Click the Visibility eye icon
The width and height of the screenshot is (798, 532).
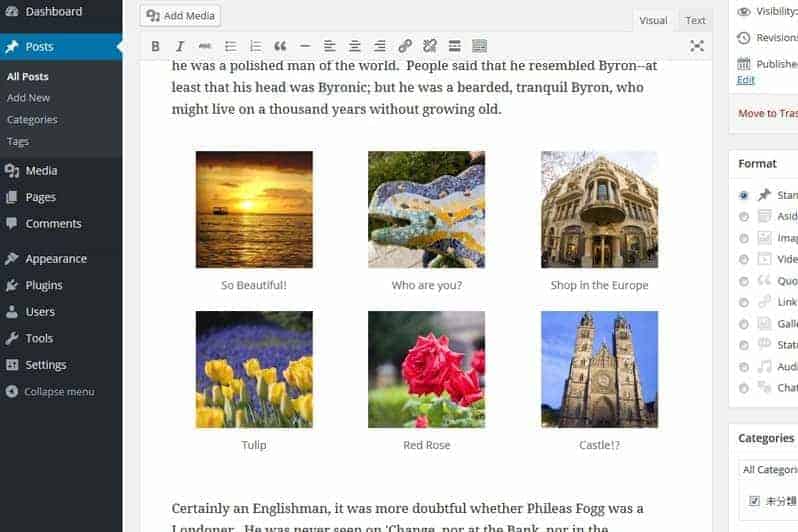tap(744, 11)
